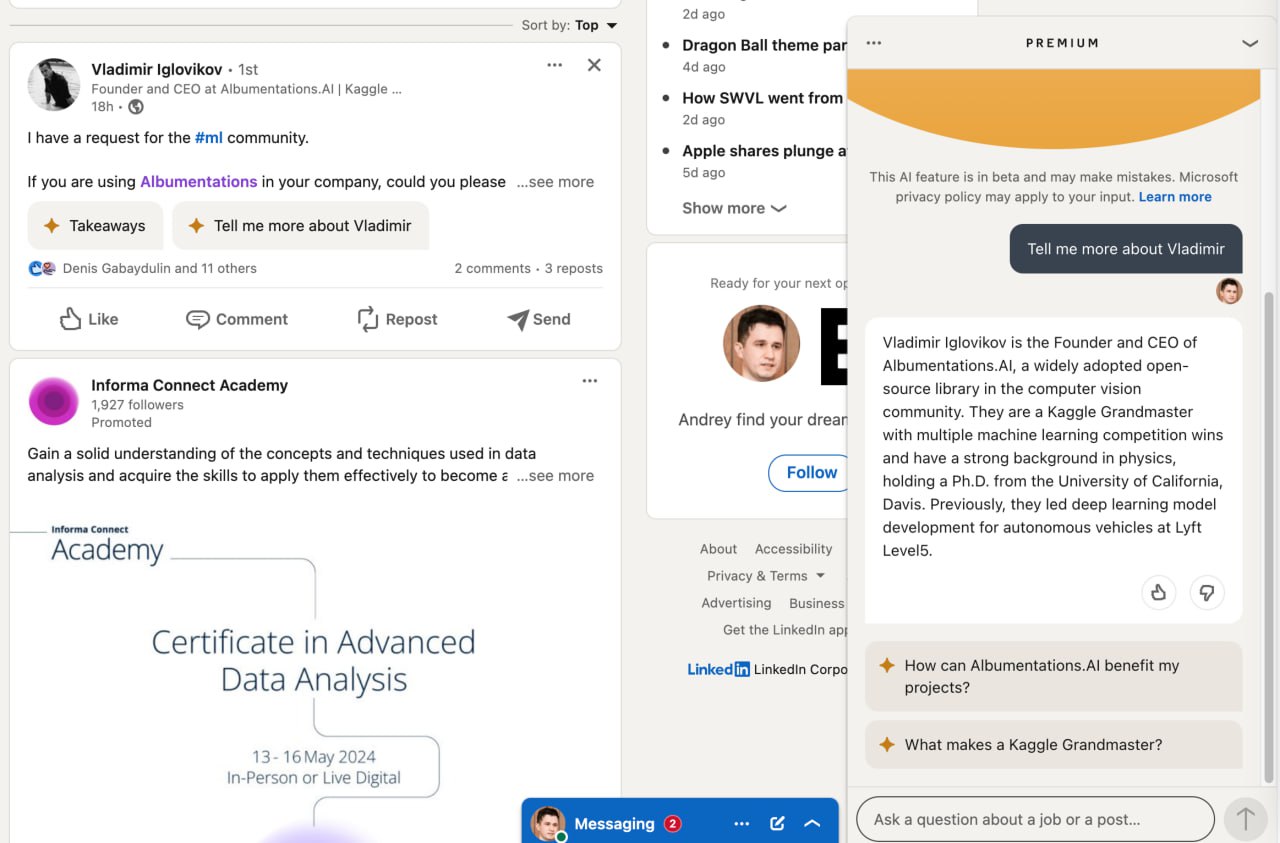This screenshot has width=1280, height=843.
Task: Expand the Messaging panel
Action: click(x=812, y=824)
